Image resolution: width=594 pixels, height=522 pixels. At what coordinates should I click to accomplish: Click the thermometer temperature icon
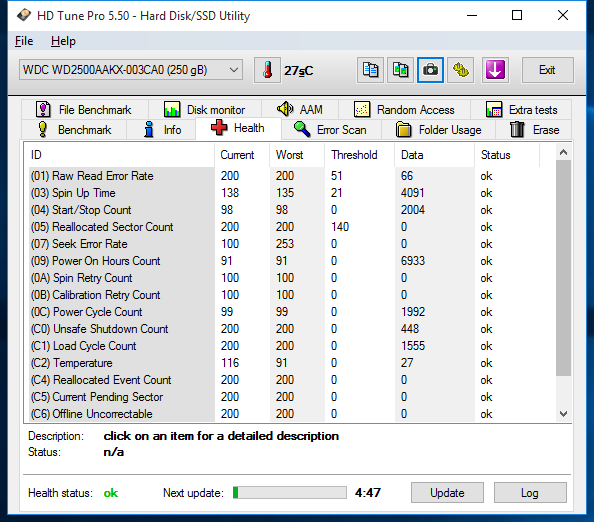coord(267,70)
